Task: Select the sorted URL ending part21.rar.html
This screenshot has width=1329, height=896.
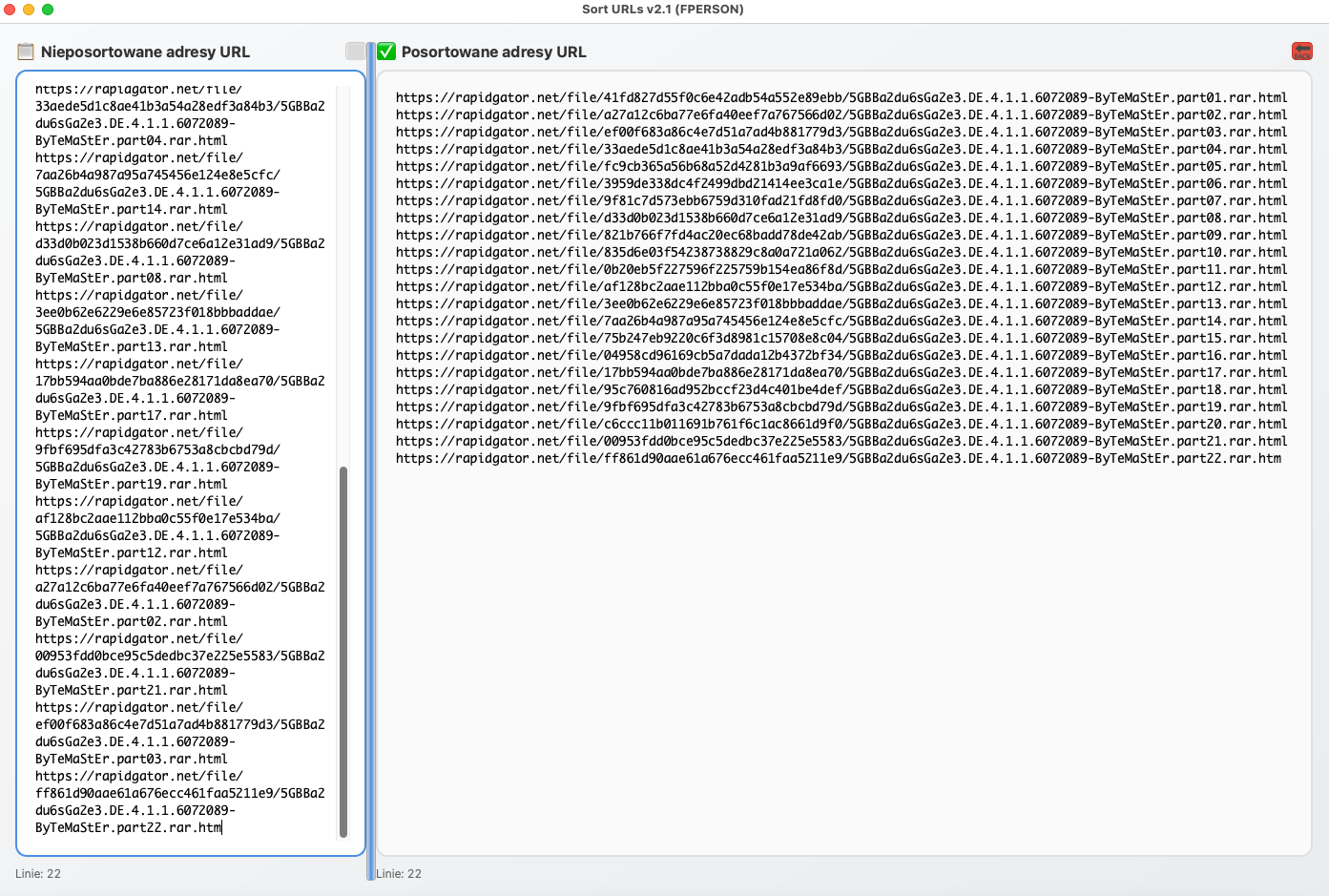Action: pyautogui.click(x=841, y=441)
